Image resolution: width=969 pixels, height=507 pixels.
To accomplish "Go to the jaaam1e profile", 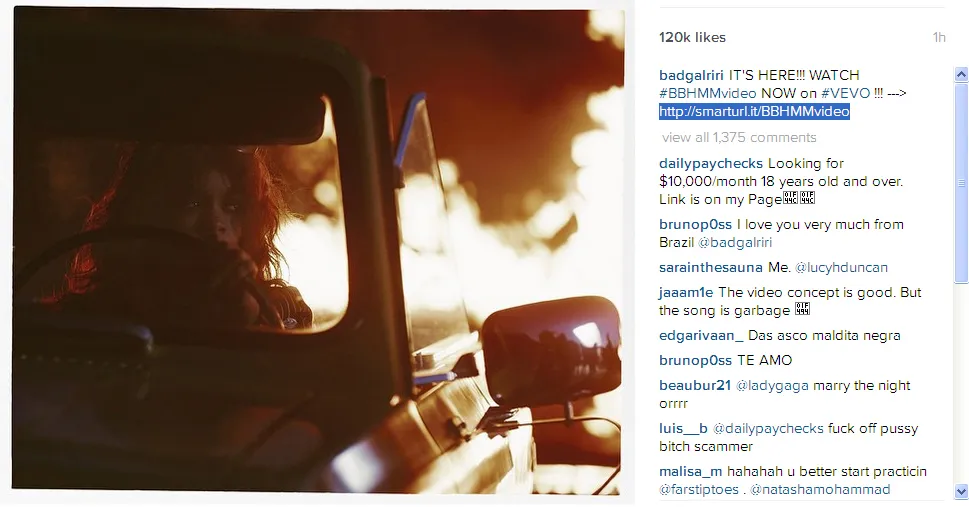I will (686, 293).
